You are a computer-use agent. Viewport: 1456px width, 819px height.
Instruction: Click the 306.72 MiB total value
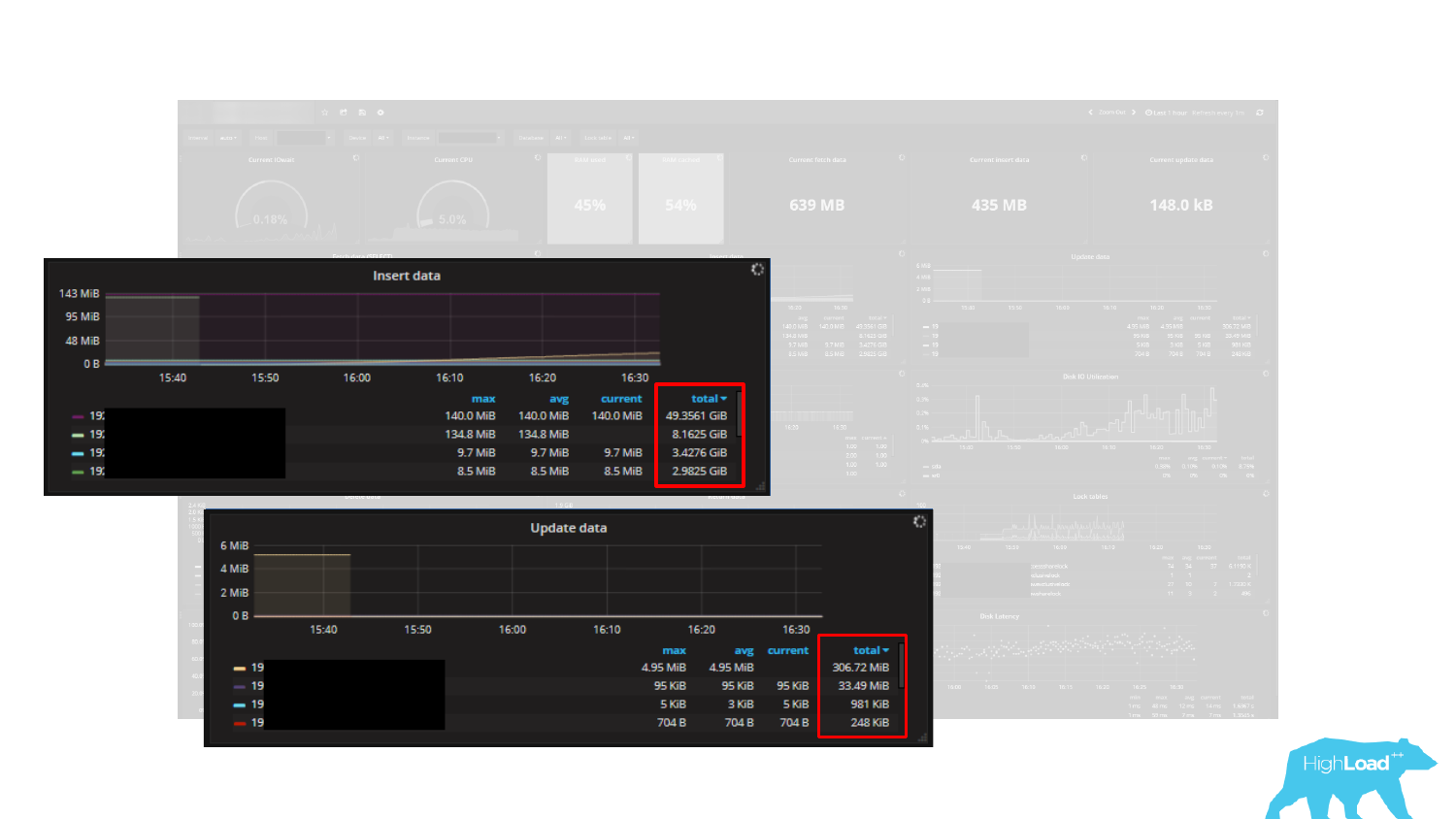click(860, 668)
